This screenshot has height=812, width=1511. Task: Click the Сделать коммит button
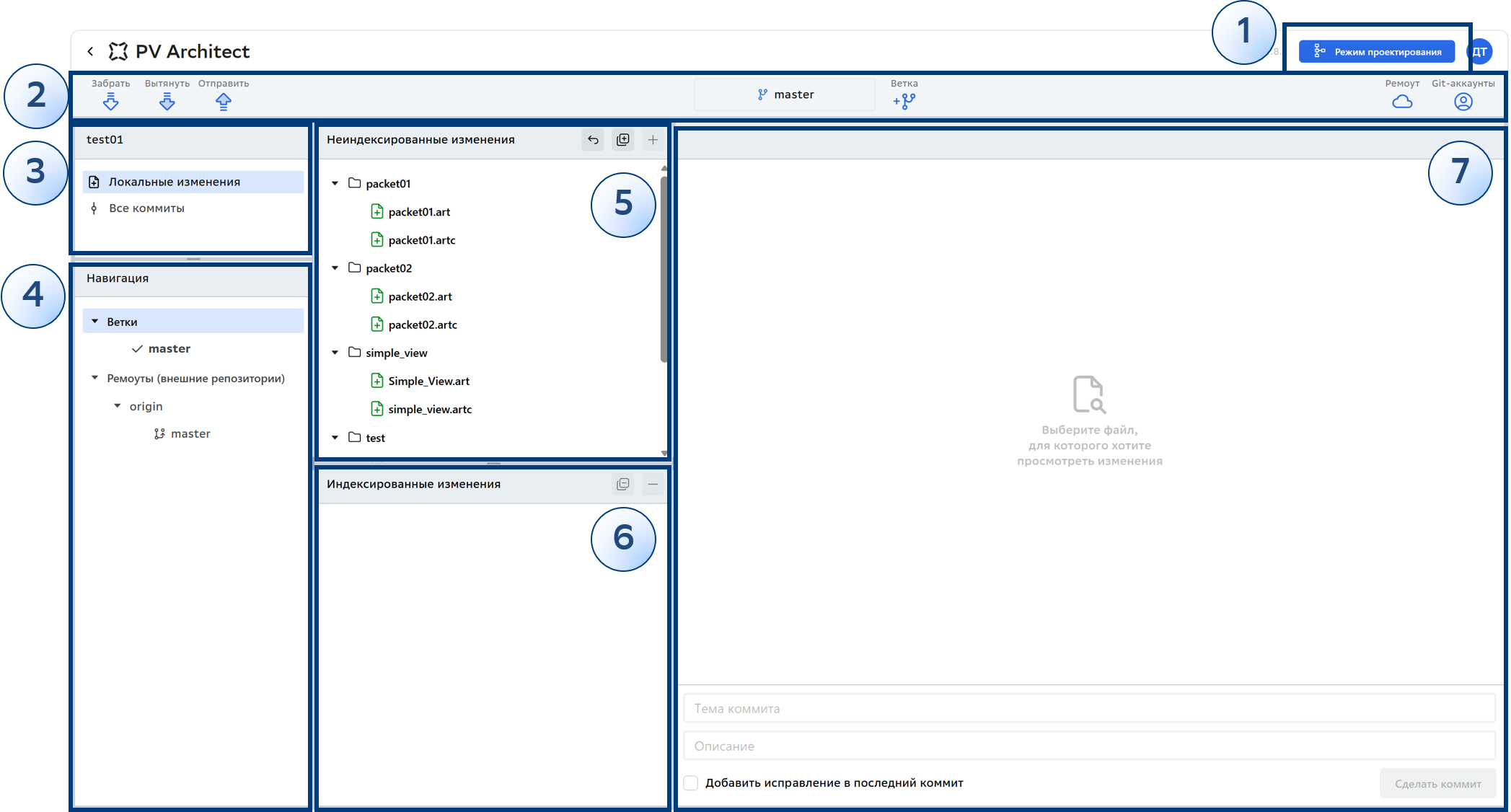[x=1437, y=784]
